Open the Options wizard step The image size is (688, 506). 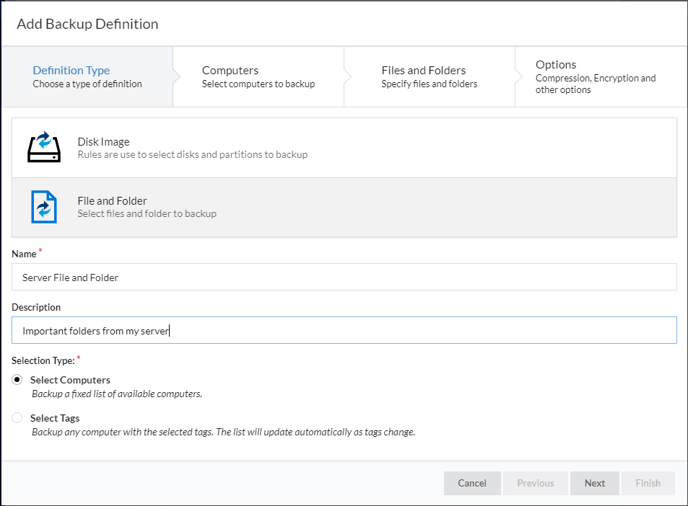tap(601, 77)
